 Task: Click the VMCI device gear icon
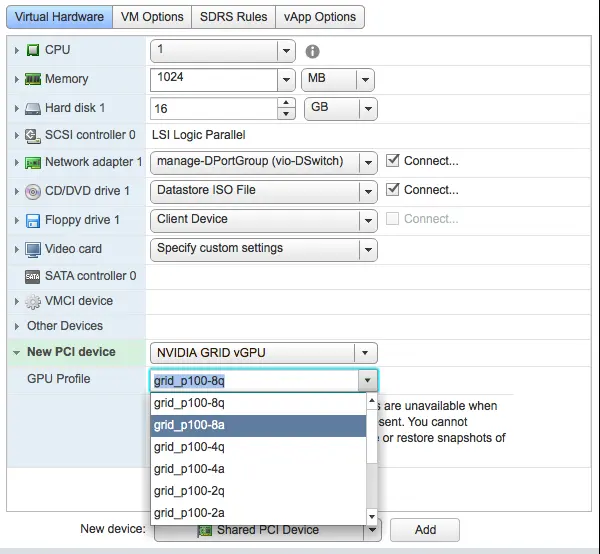point(33,302)
